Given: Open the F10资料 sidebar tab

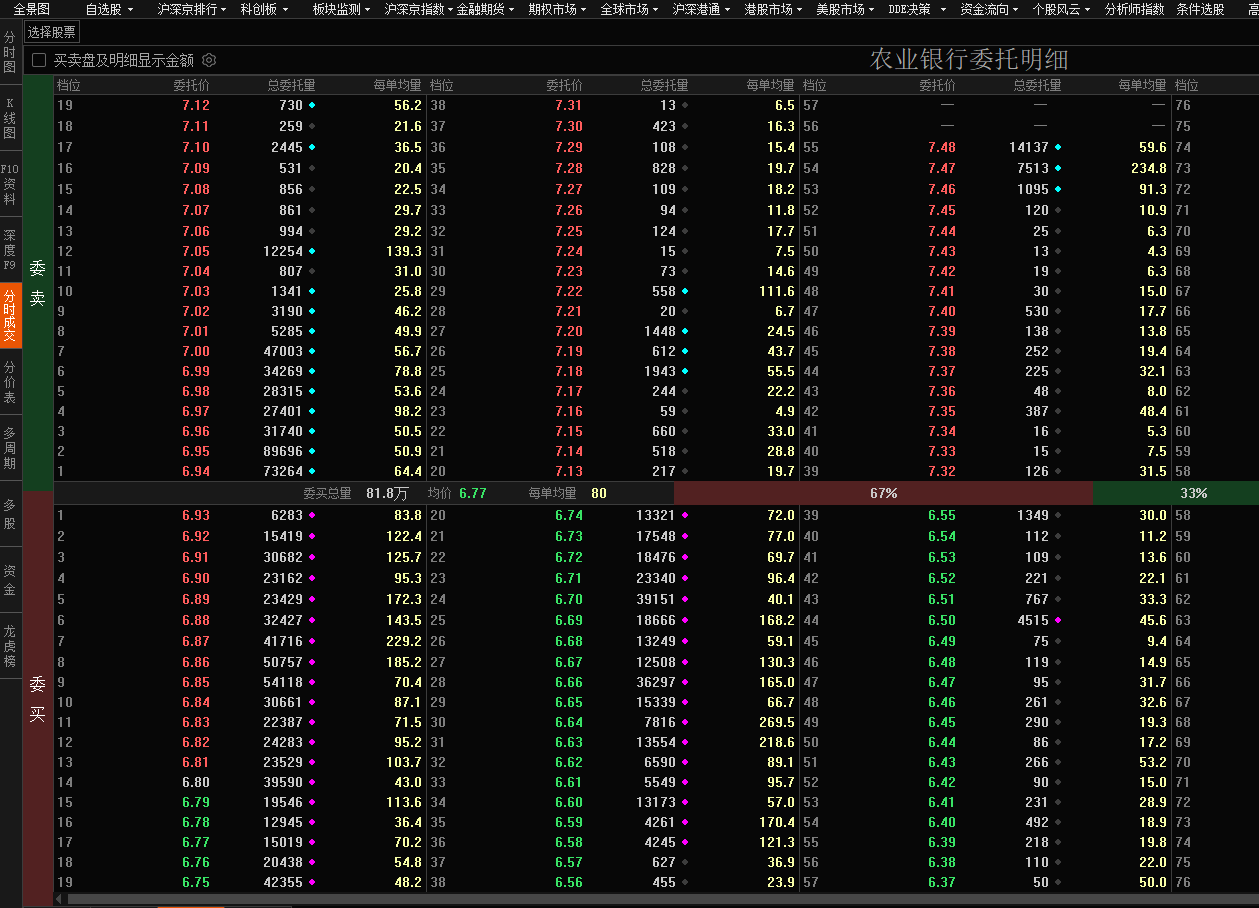Looking at the screenshot, I should 10,184.
